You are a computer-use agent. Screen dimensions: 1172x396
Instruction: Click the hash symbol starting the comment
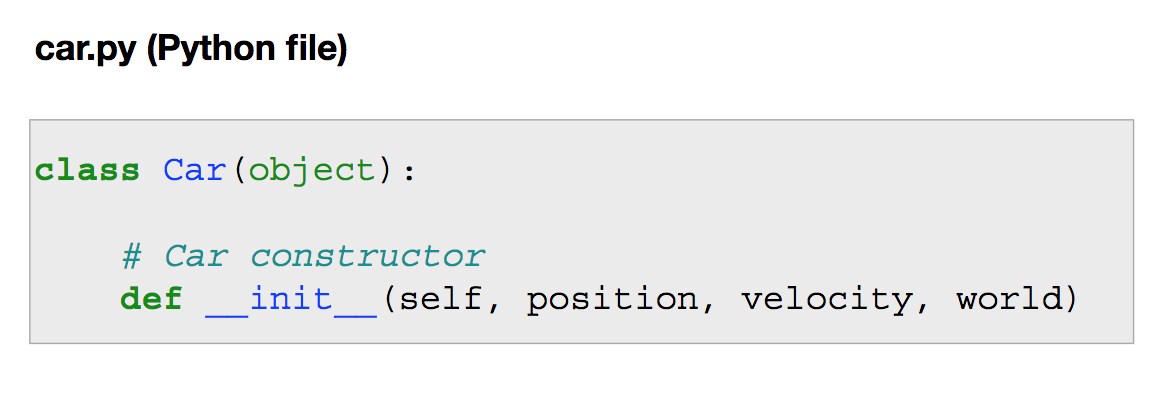tap(131, 257)
